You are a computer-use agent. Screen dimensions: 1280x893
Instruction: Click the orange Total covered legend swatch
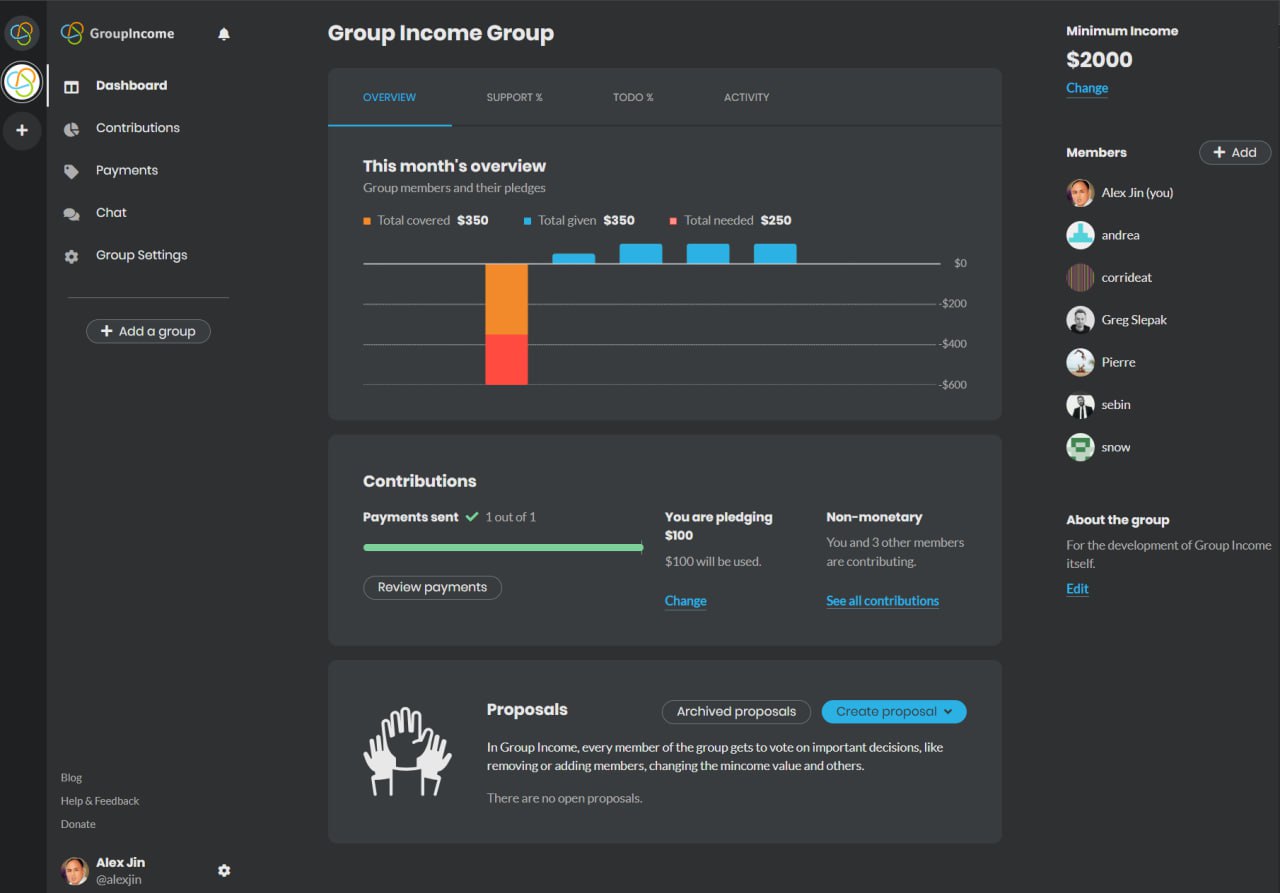tap(367, 221)
